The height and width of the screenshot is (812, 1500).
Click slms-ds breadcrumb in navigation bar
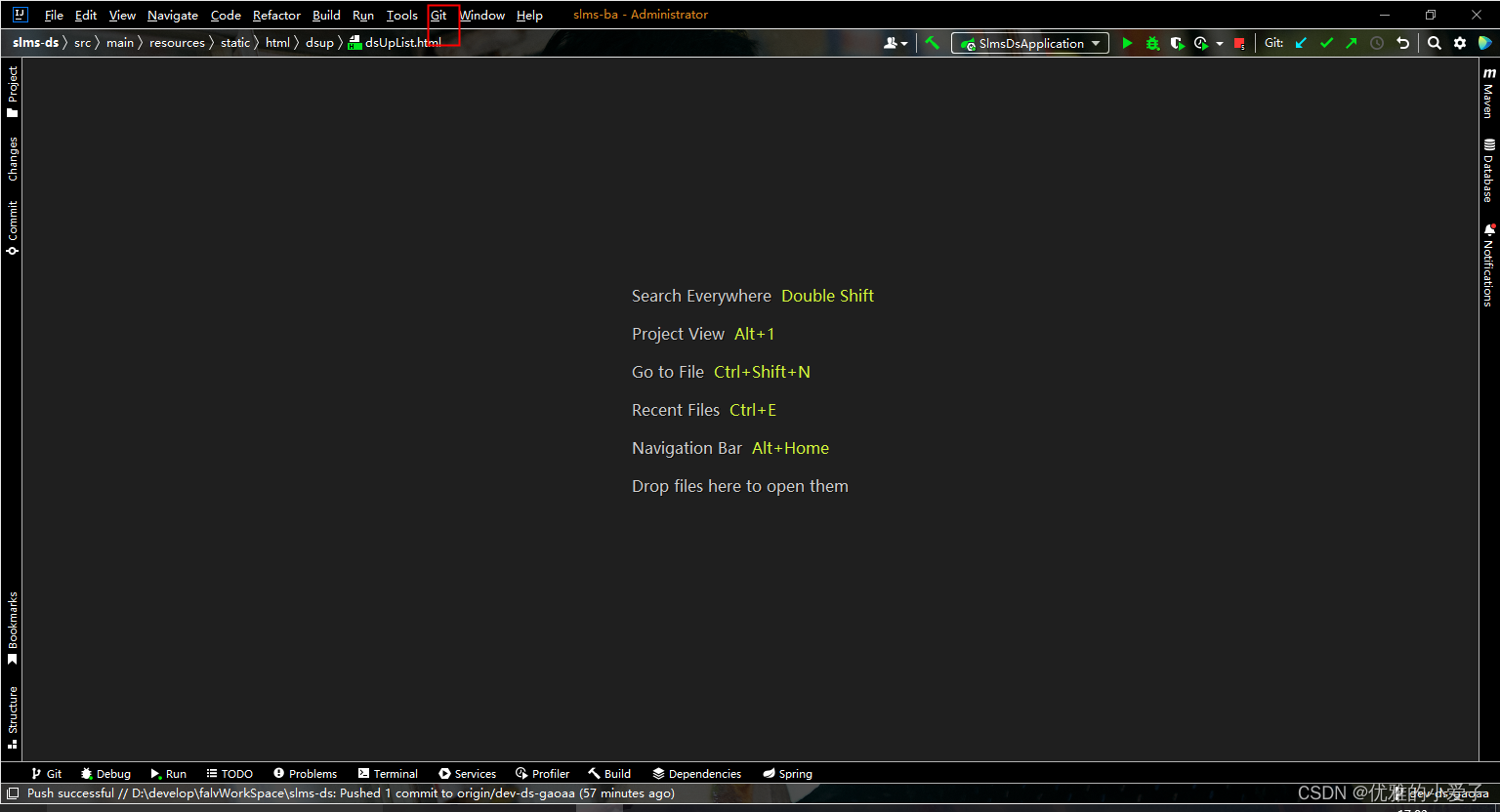pos(35,43)
